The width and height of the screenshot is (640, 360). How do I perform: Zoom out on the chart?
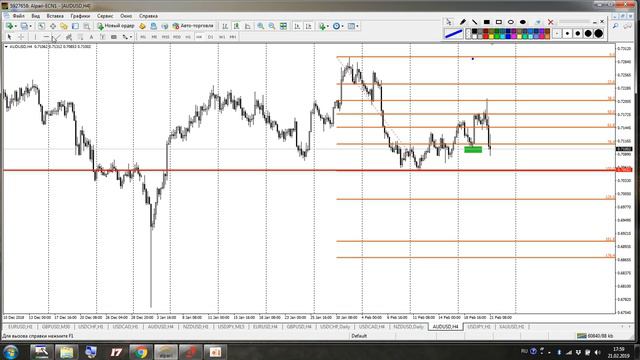click(x=271, y=26)
